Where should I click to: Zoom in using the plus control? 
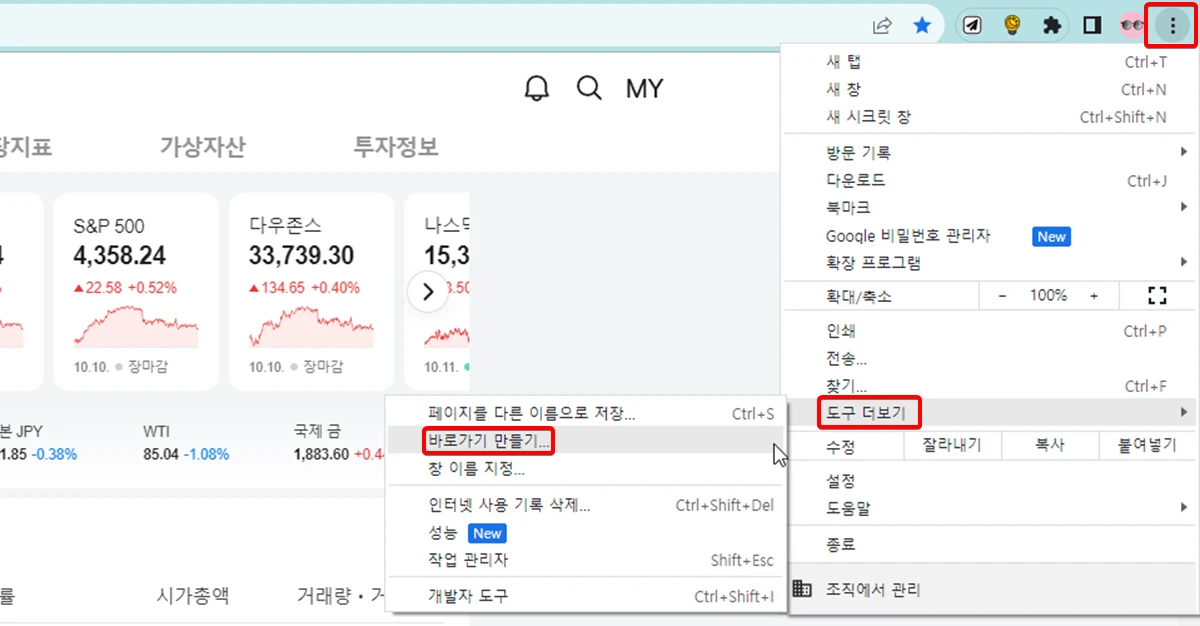1094,295
